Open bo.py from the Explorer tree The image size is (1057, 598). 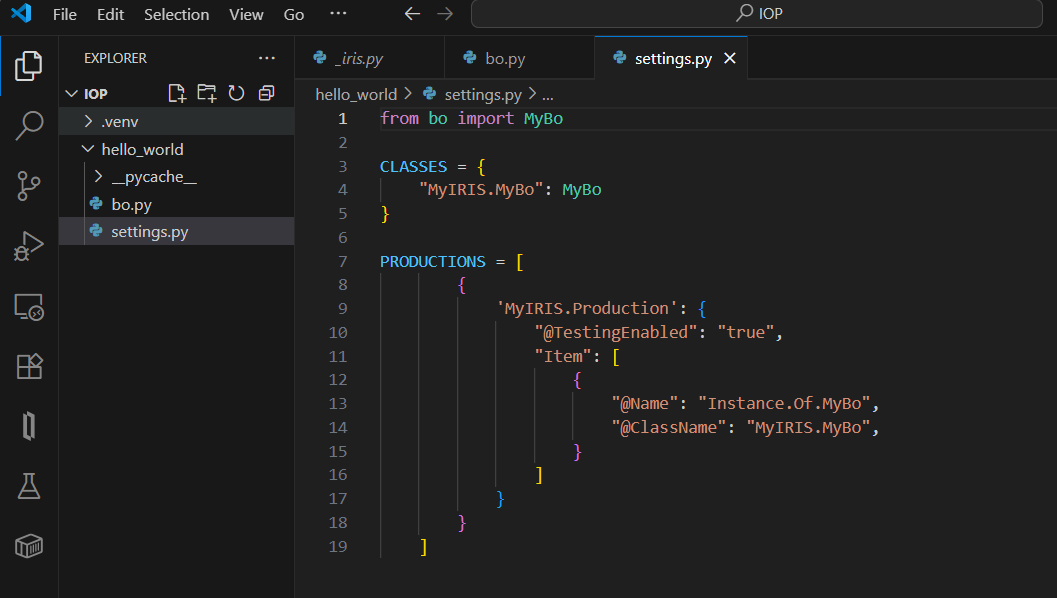[131, 204]
